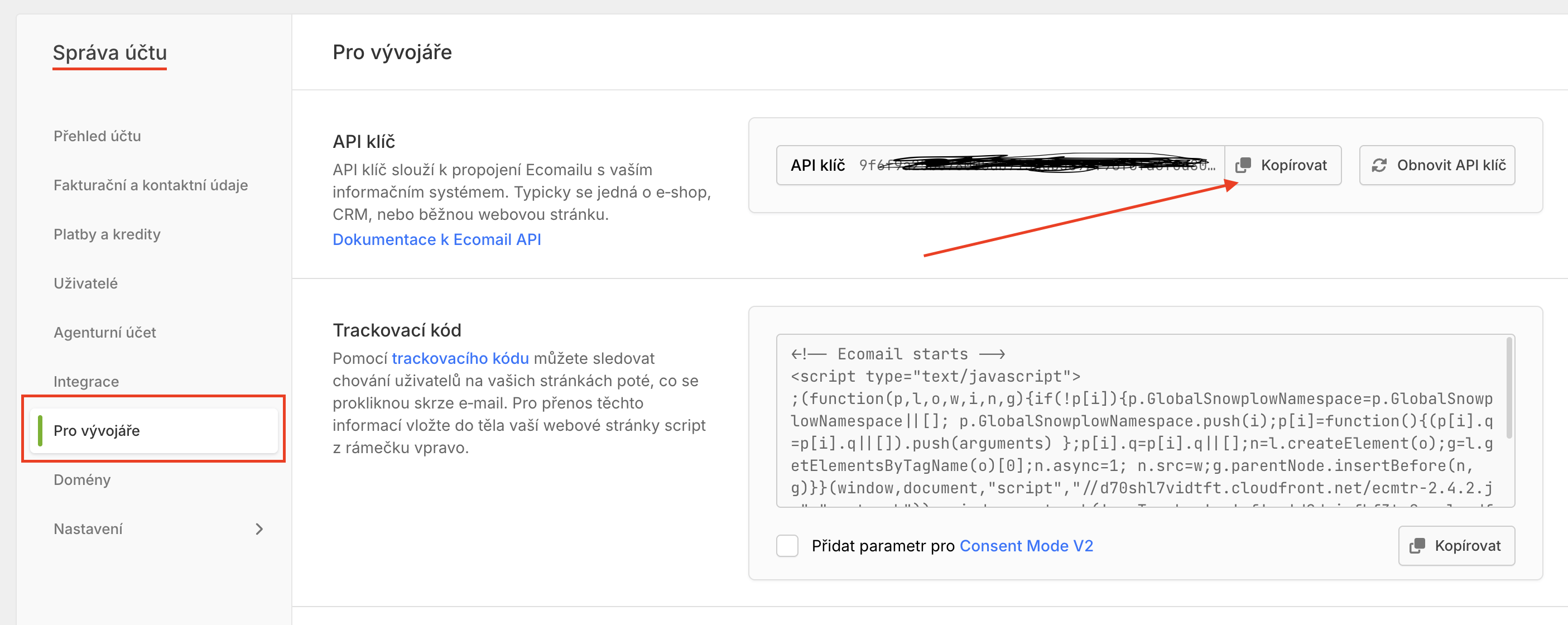Click the 'Přidat parametr pro' checkbox label
This screenshot has height=625, width=1568.
click(x=883, y=546)
